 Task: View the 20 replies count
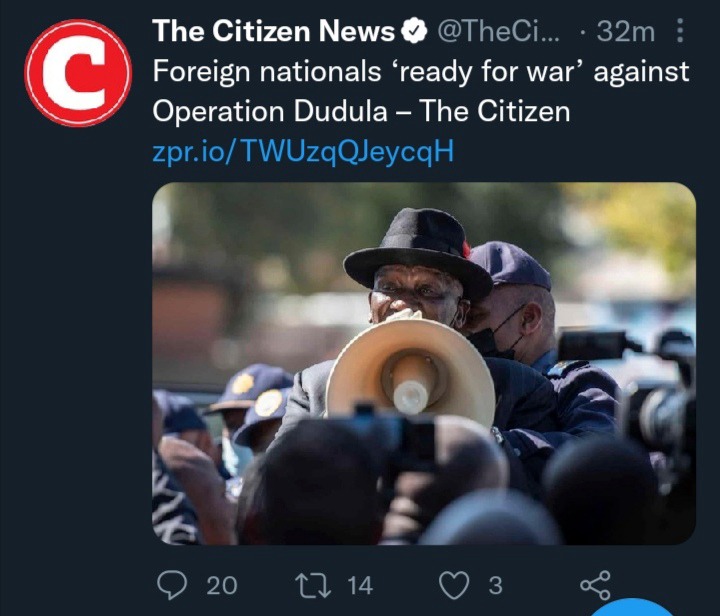[222, 586]
